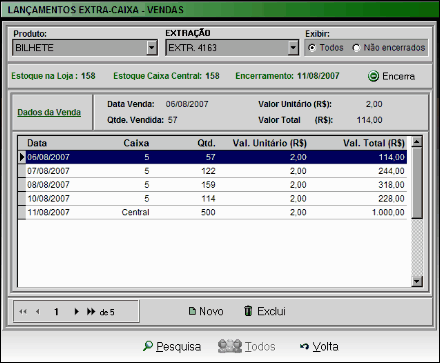The image size is (440, 363).
Task: Click the total value 228,00 cell
Action: pyautogui.click(x=391, y=199)
